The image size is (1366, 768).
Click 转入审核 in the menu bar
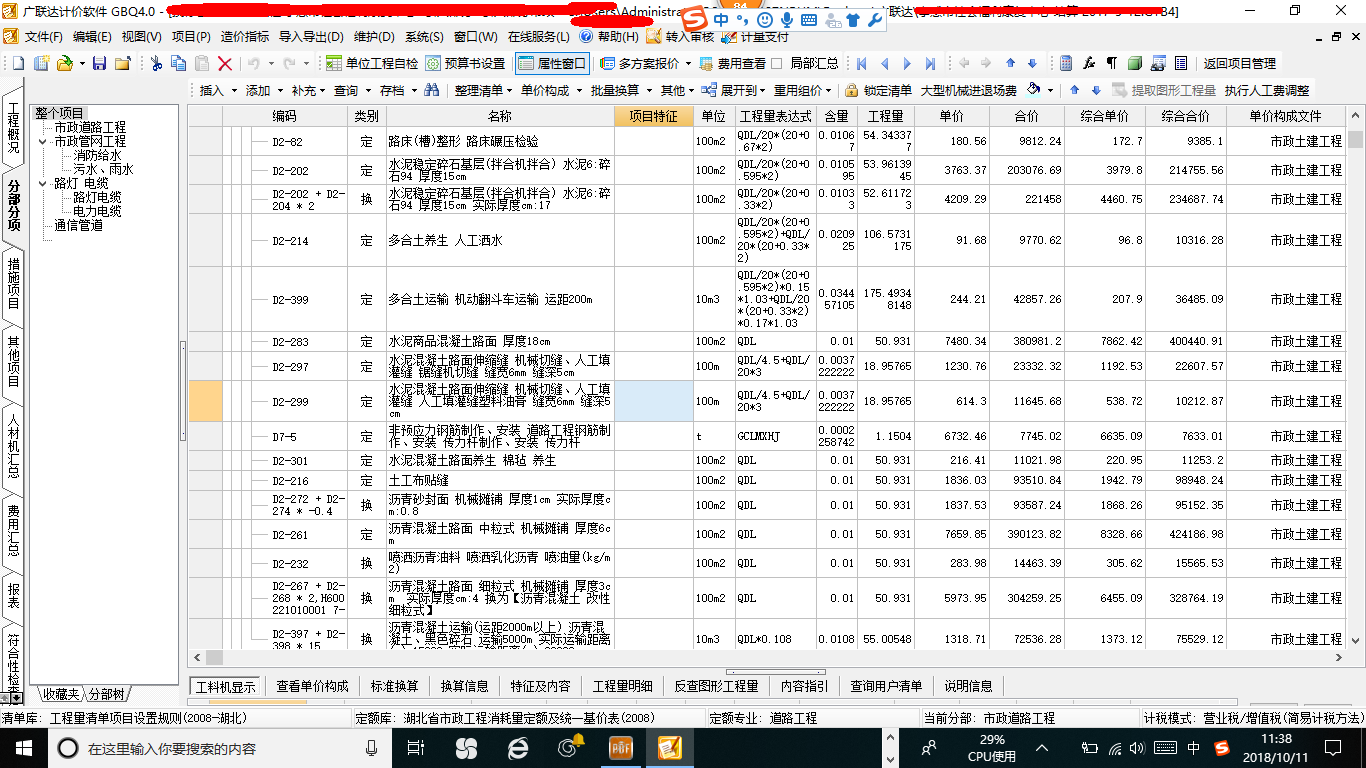681,36
